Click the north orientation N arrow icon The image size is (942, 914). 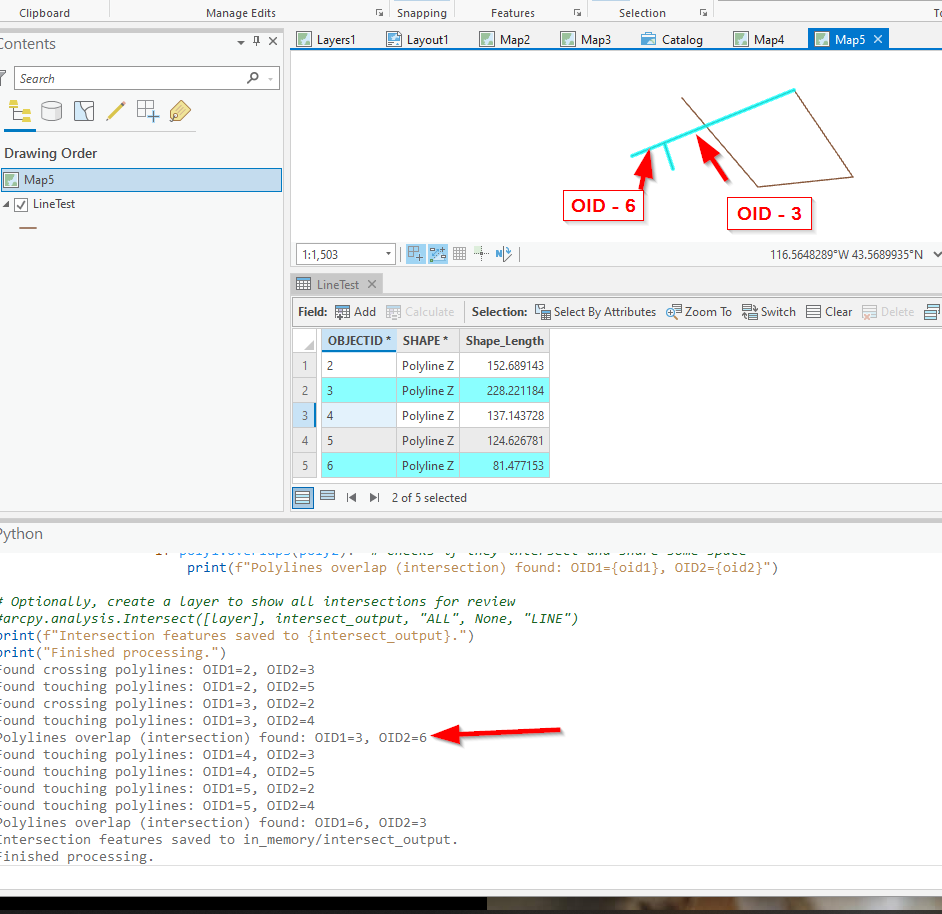503,254
